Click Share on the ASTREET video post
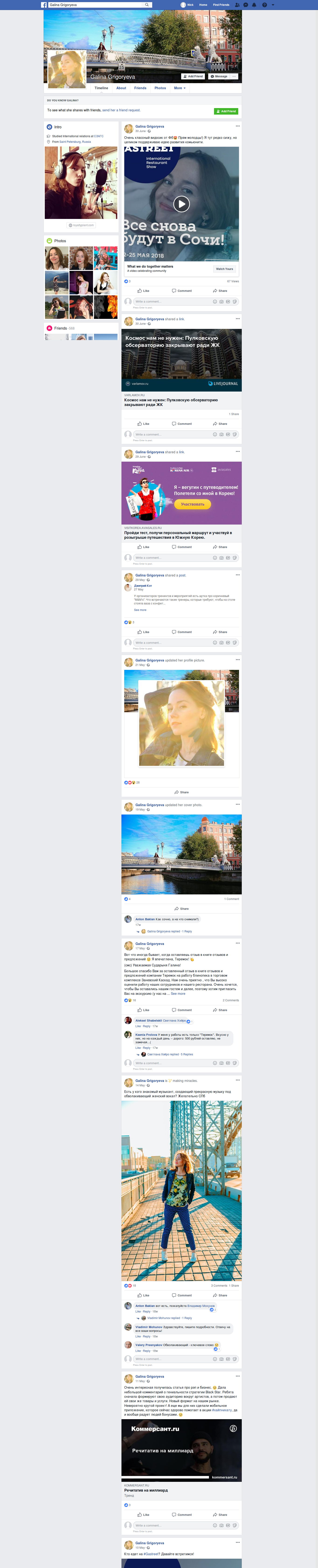 click(220, 291)
